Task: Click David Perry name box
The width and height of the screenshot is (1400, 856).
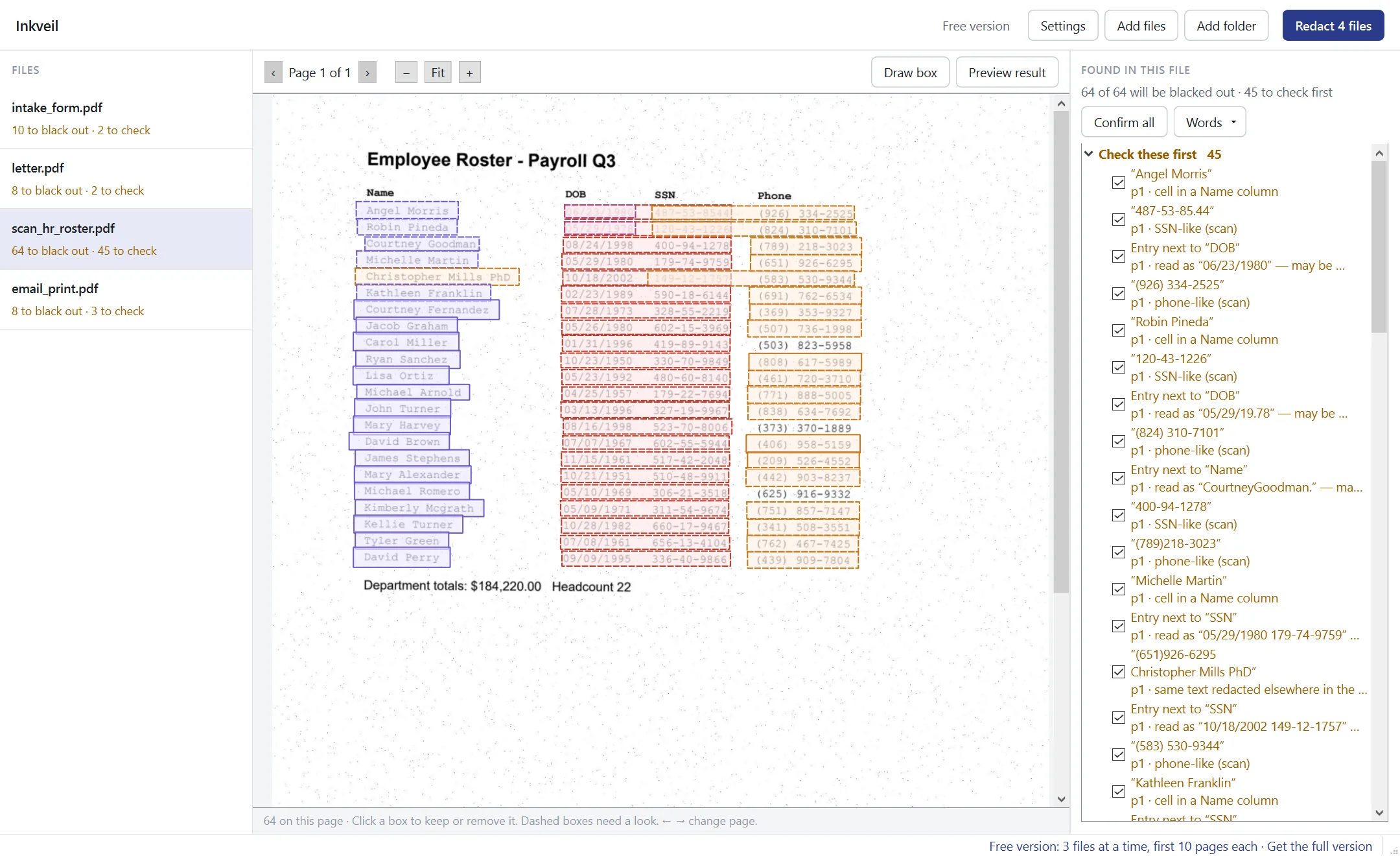Action: tap(402, 557)
